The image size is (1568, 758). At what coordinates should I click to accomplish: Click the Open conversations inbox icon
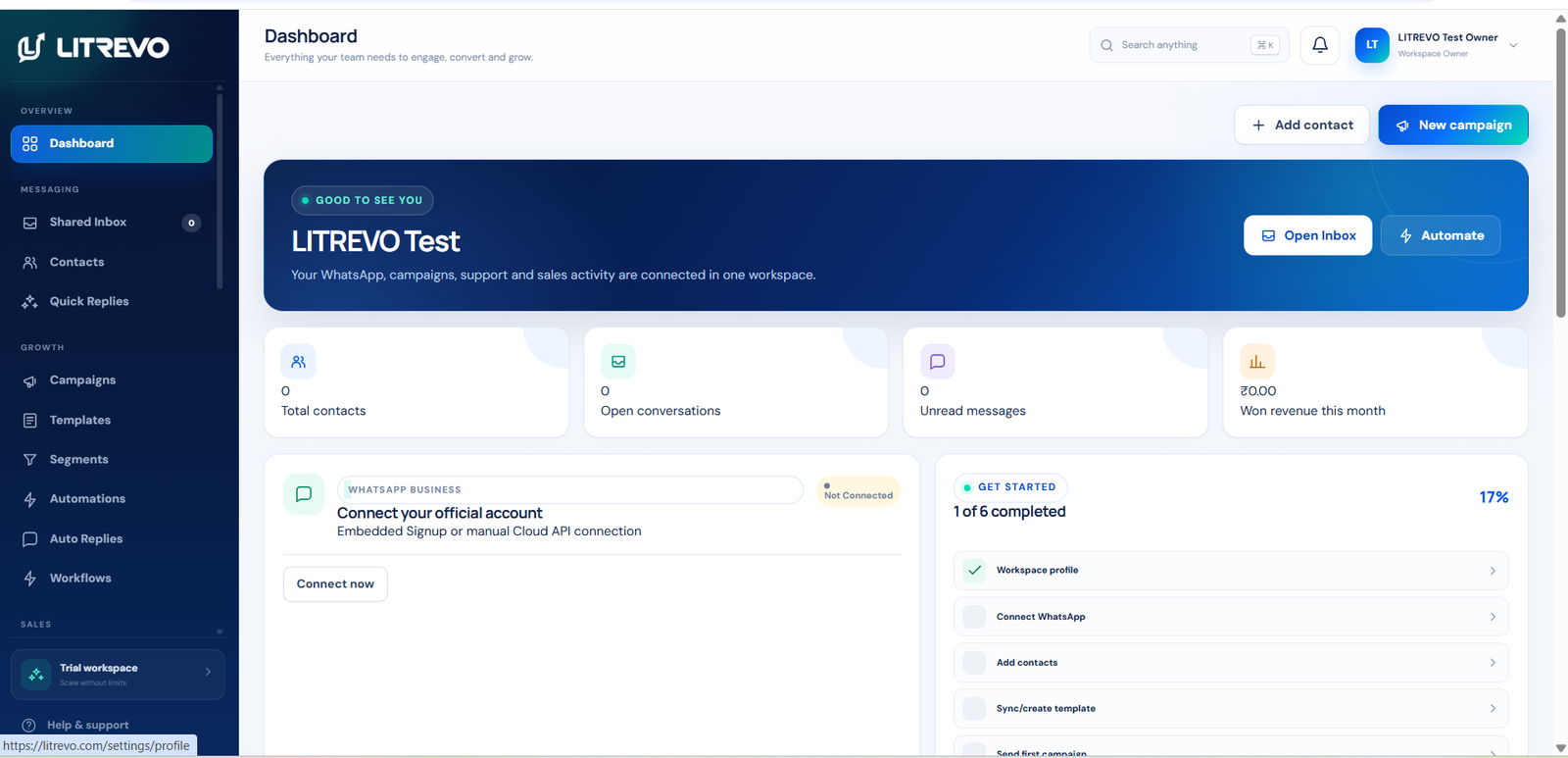[x=618, y=362]
